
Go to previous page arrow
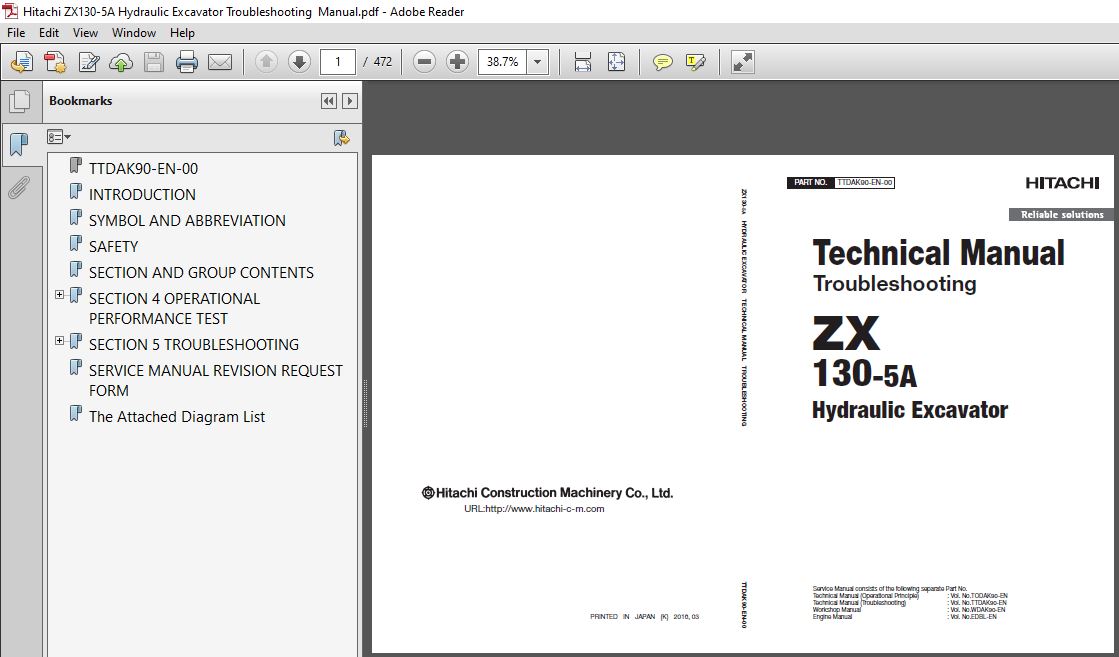tap(266, 62)
